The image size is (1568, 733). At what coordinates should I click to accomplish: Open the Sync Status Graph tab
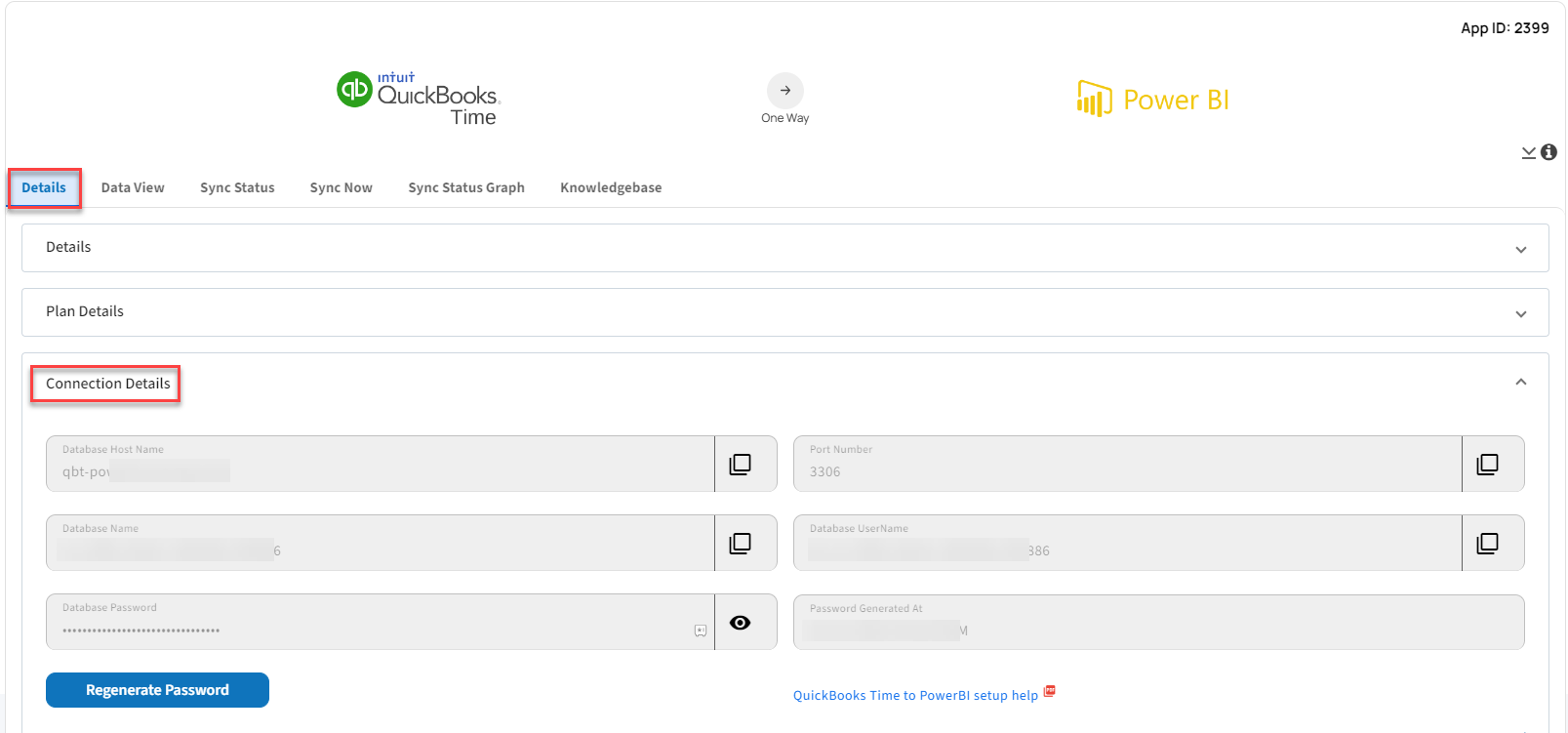466,187
